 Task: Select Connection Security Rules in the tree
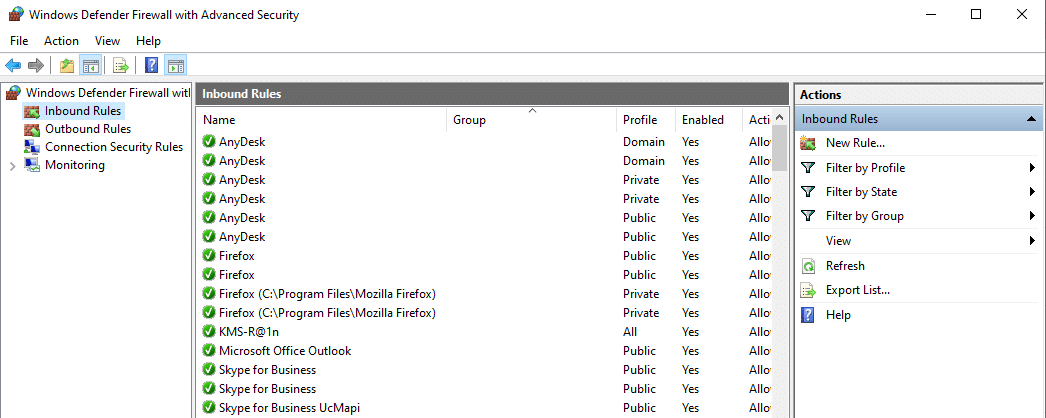pos(113,147)
